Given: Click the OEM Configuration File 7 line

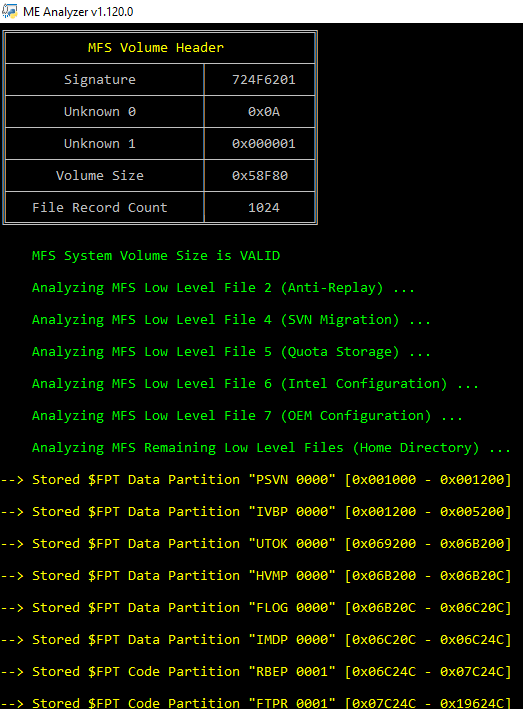Looking at the screenshot, I should point(247,416).
